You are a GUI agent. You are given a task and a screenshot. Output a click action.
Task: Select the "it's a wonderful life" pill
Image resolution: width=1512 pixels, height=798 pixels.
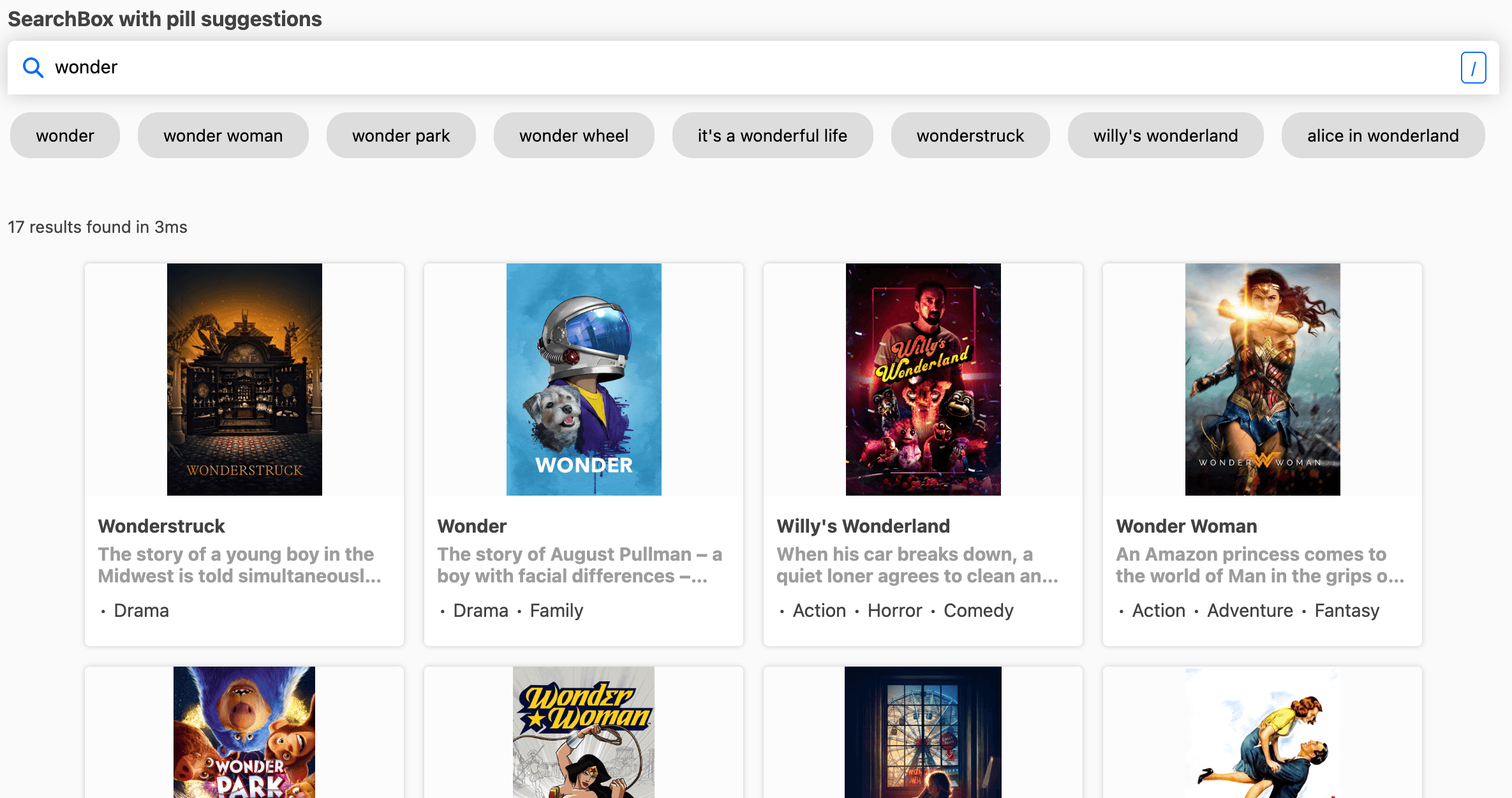(772, 135)
